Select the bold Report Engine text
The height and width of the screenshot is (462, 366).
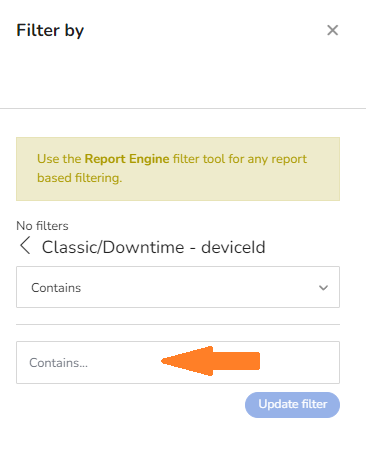[x=127, y=159]
